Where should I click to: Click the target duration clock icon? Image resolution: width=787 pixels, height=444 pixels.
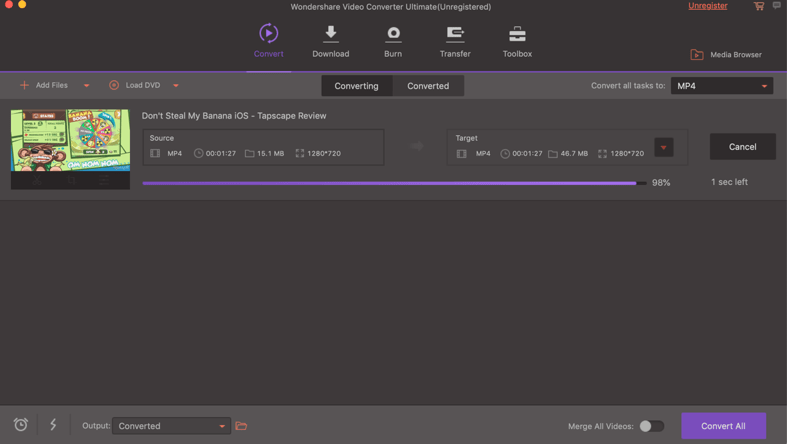[505, 154]
